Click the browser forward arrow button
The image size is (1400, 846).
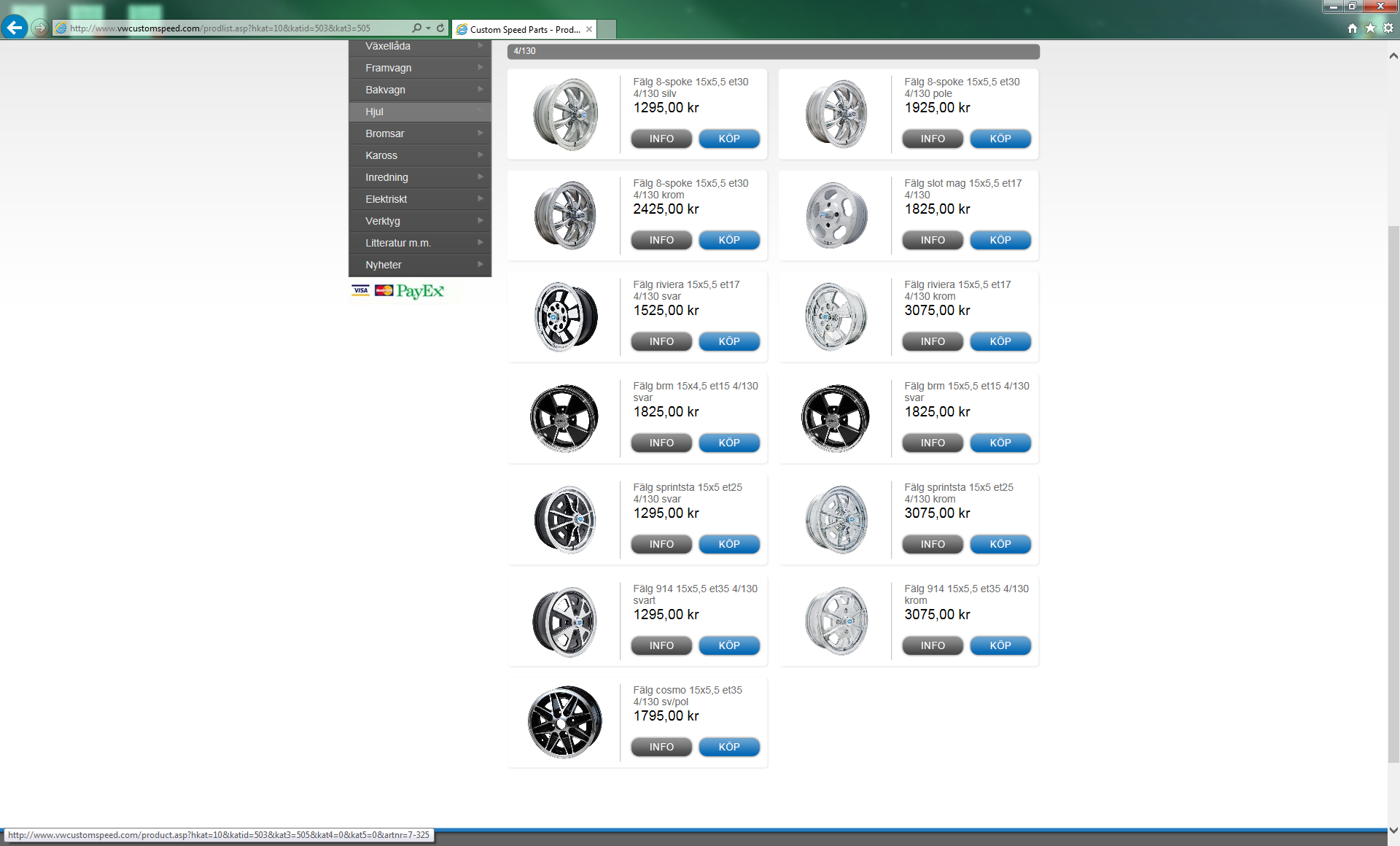[x=40, y=28]
